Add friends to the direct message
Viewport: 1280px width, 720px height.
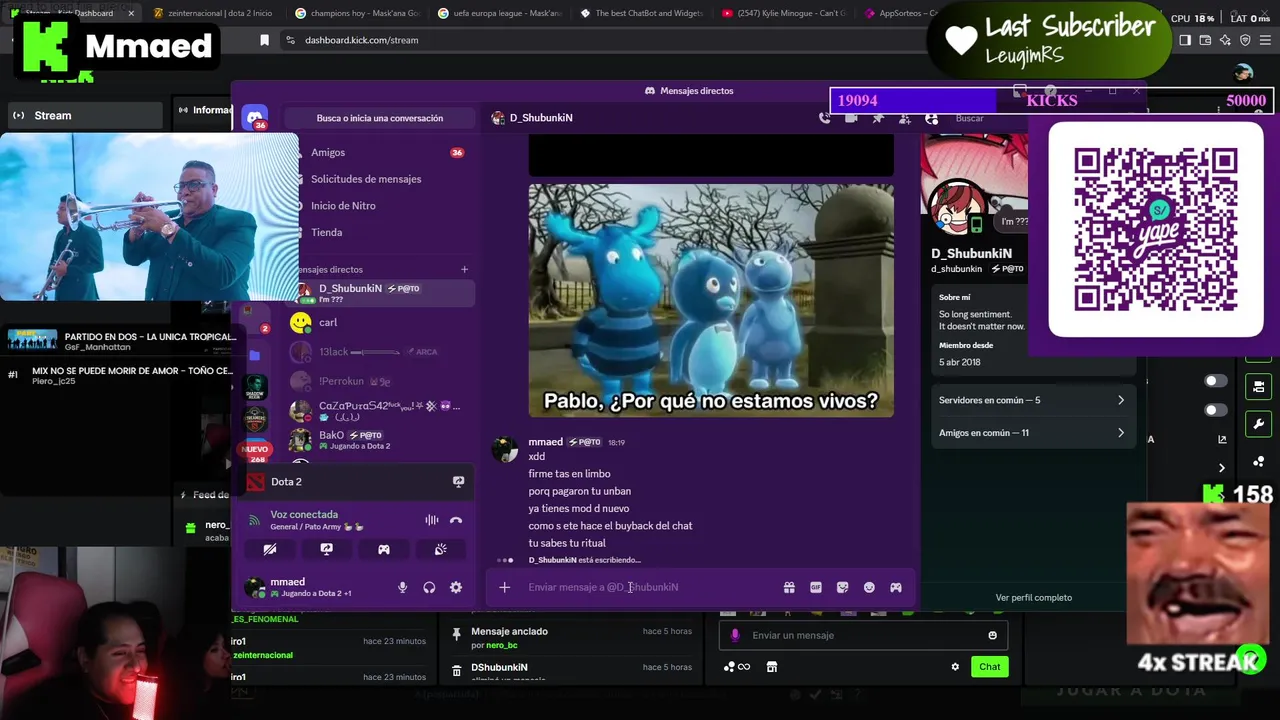click(x=904, y=118)
